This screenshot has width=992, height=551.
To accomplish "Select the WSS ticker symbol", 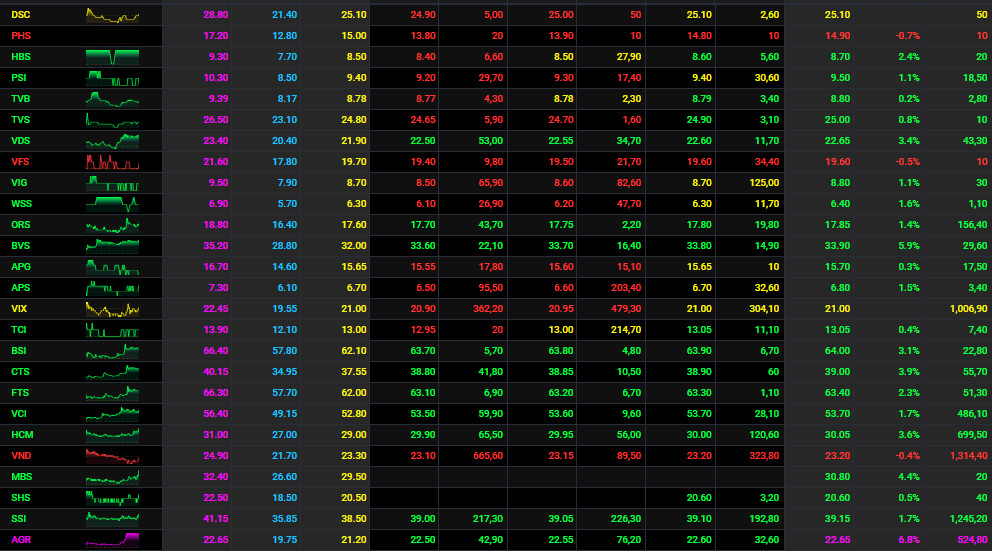I will 22,204.
